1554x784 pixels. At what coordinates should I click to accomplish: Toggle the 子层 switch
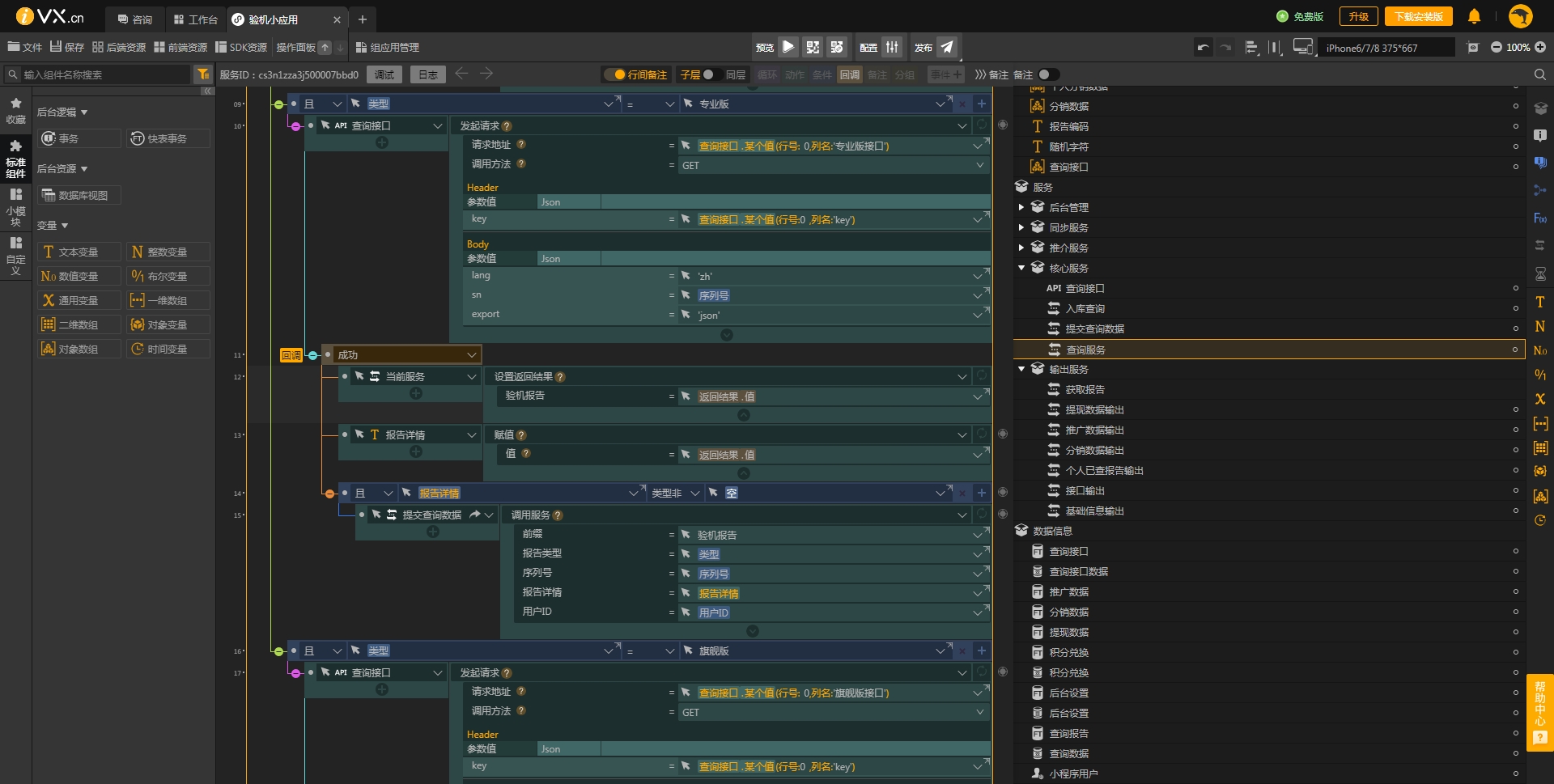(710, 74)
